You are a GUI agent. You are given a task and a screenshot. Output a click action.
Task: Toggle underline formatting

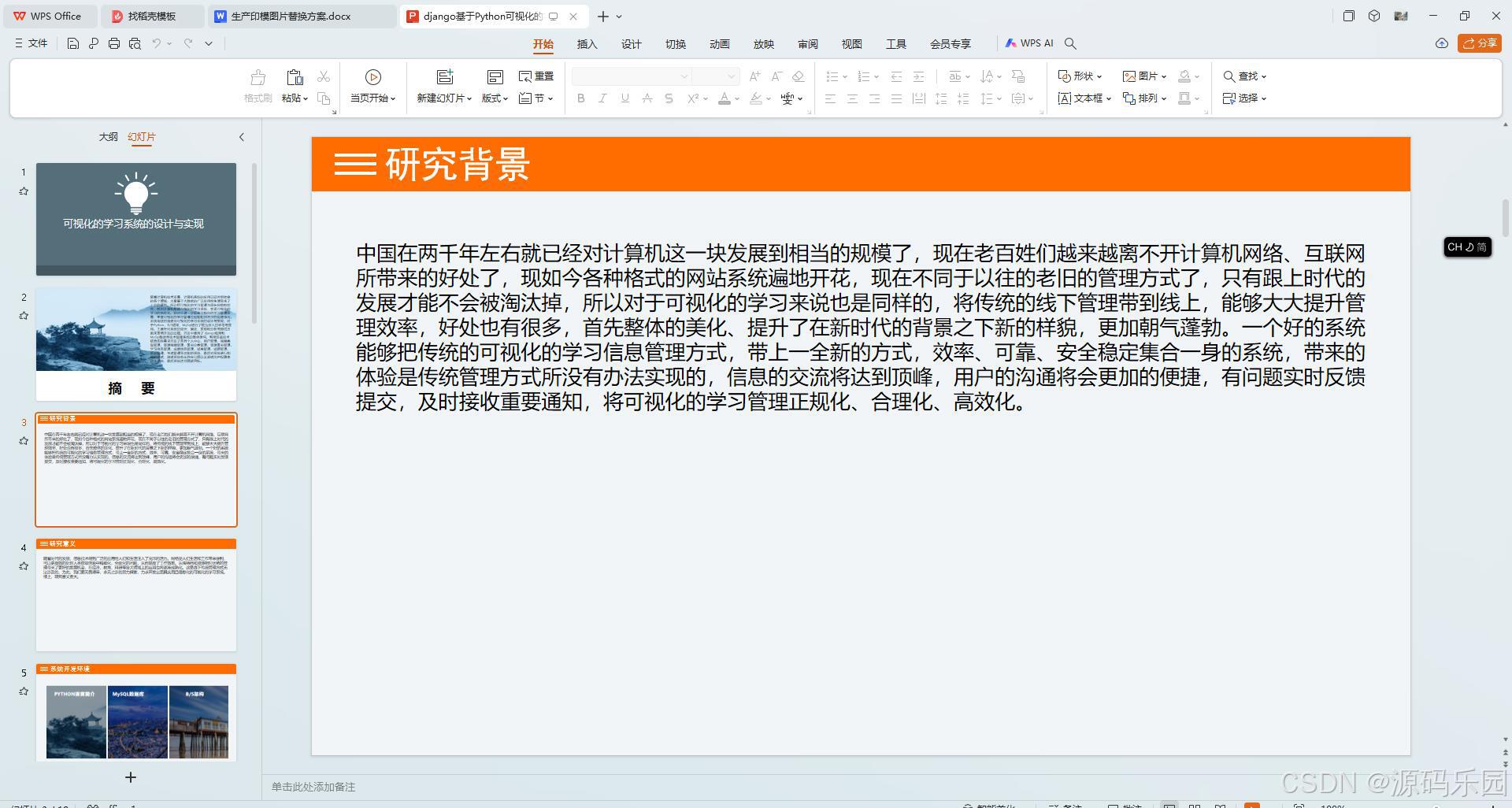624,98
